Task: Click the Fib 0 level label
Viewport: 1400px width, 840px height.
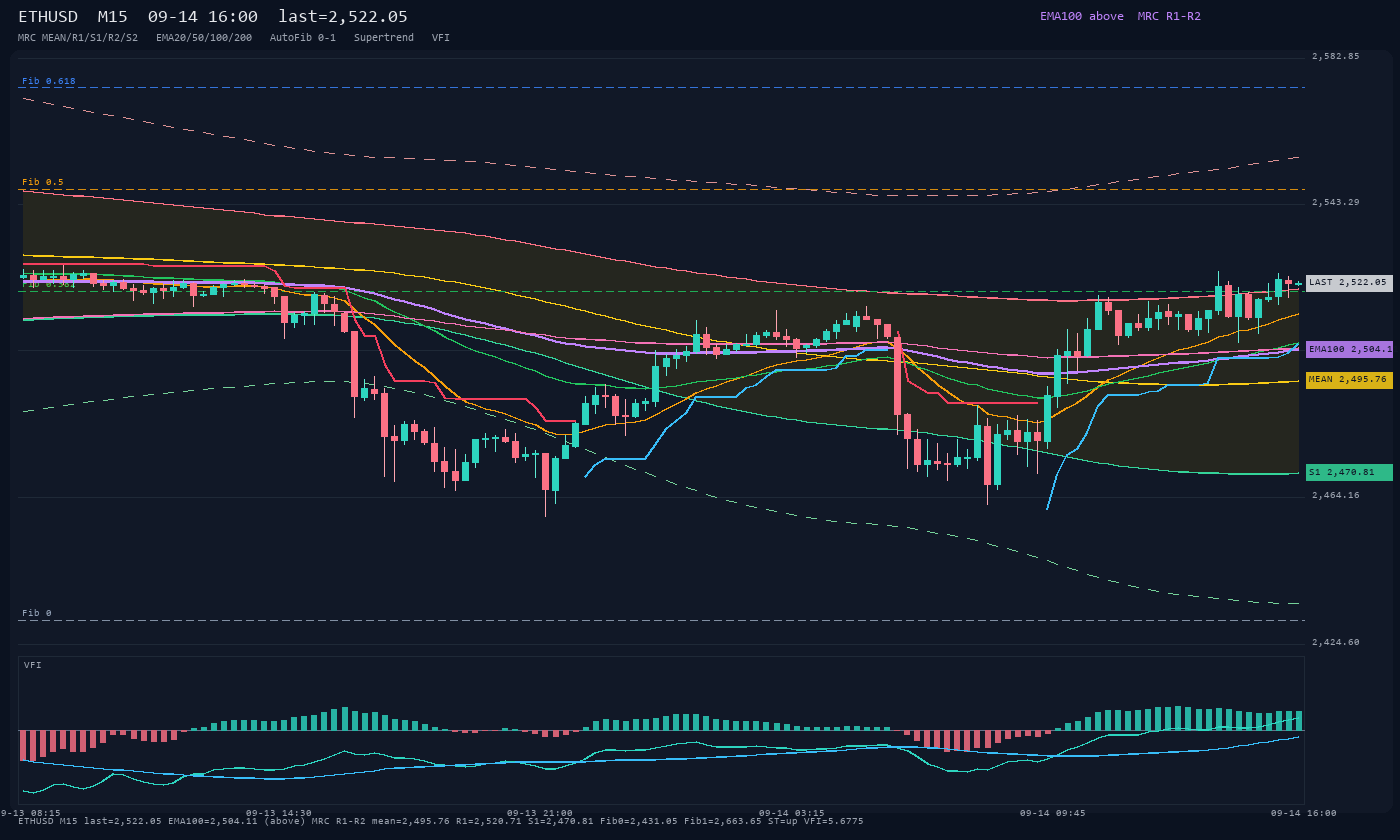Action: (37, 613)
